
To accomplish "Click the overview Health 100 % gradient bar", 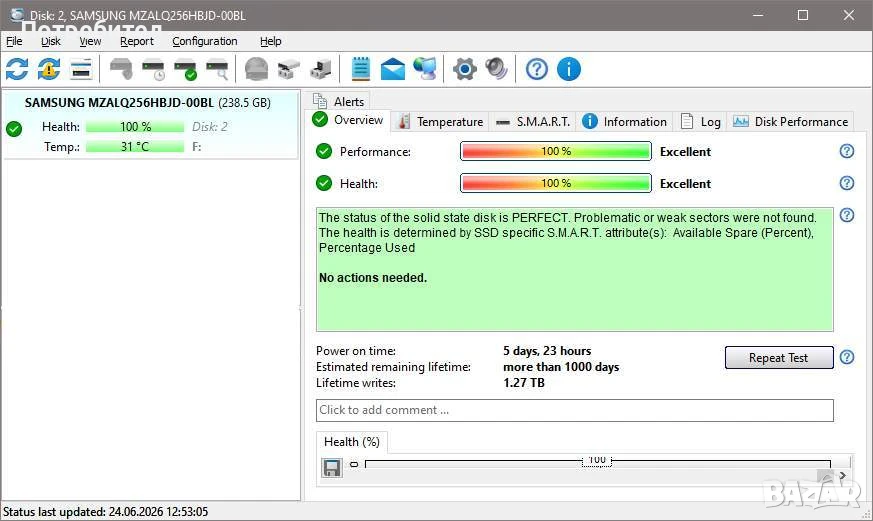I will pos(556,183).
